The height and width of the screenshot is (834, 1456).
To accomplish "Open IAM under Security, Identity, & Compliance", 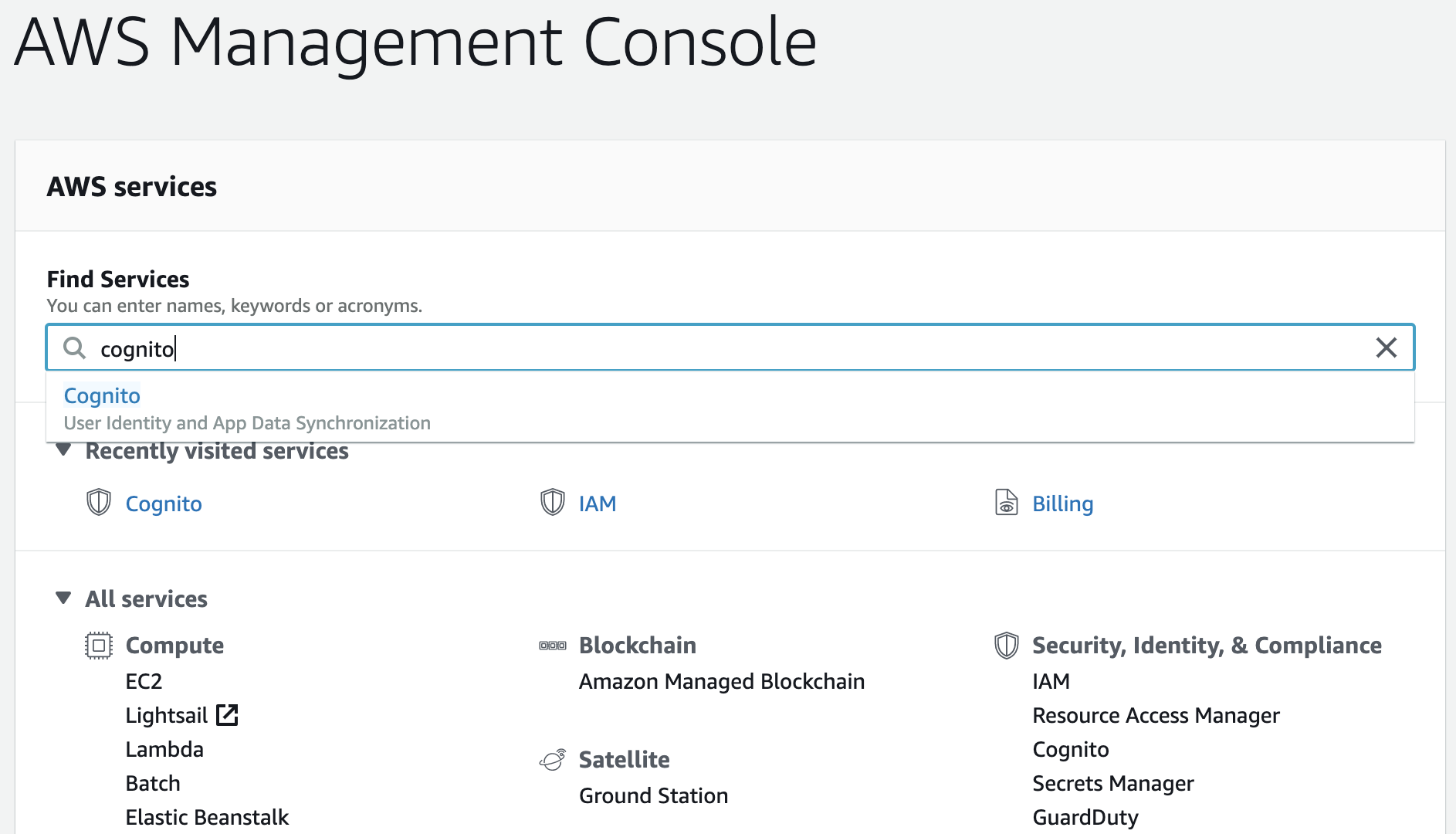I will pyautogui.click(x=1051, y=681).
